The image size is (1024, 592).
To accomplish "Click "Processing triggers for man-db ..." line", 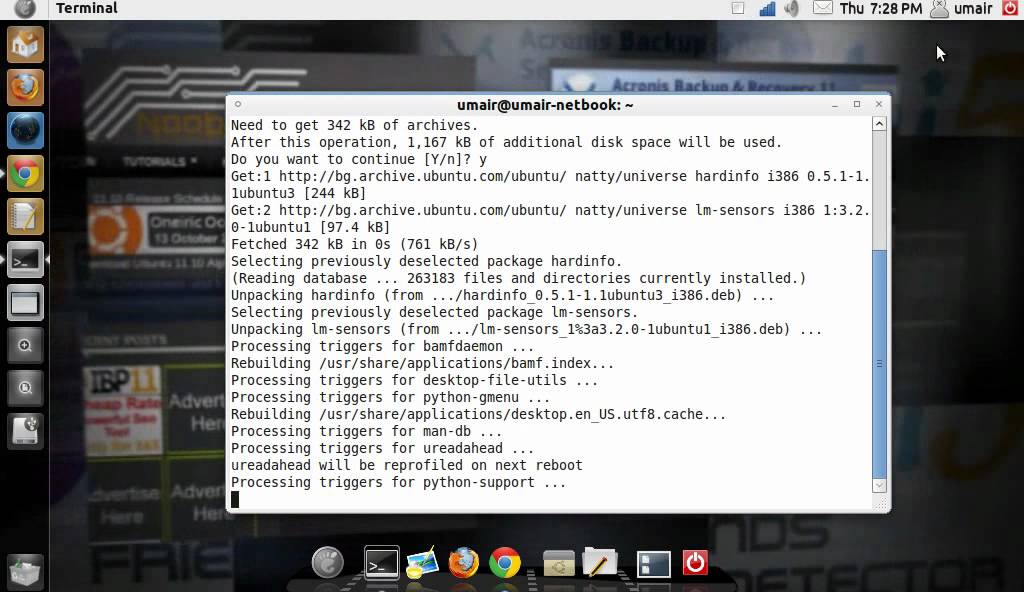I will (366, 431).
